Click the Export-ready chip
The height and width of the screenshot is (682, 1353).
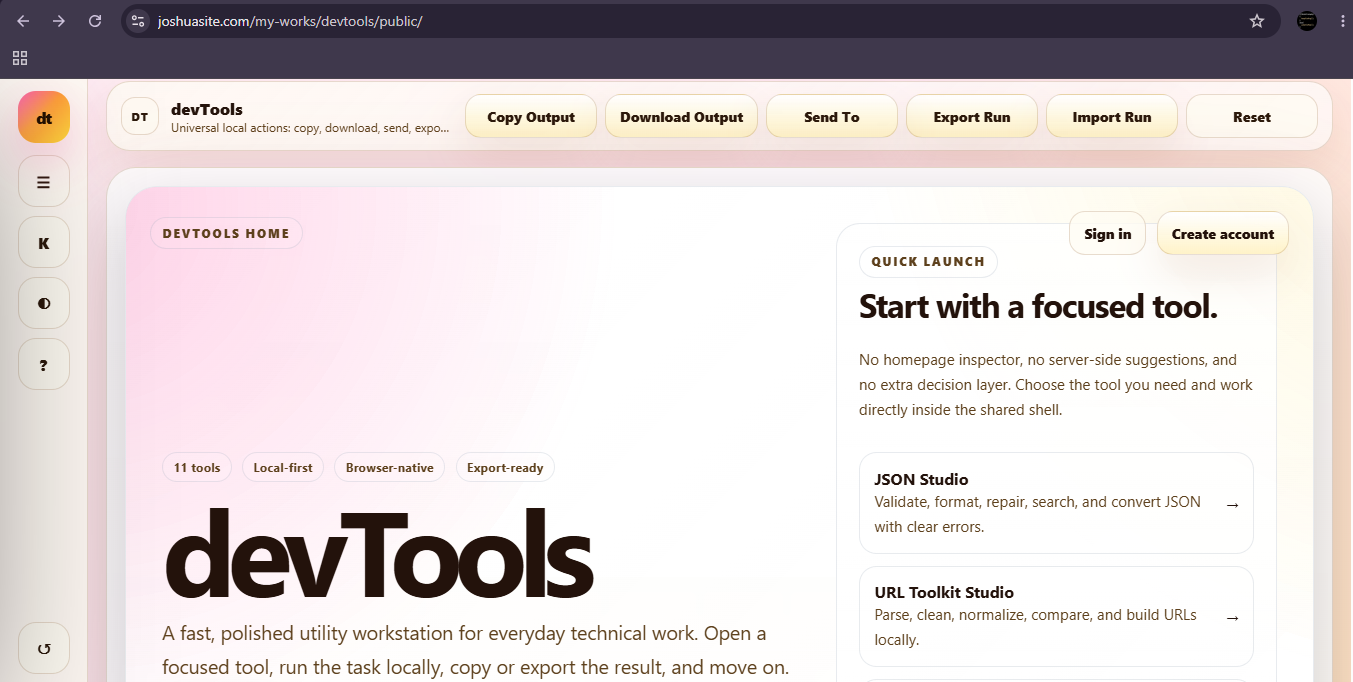click(505, 468)
